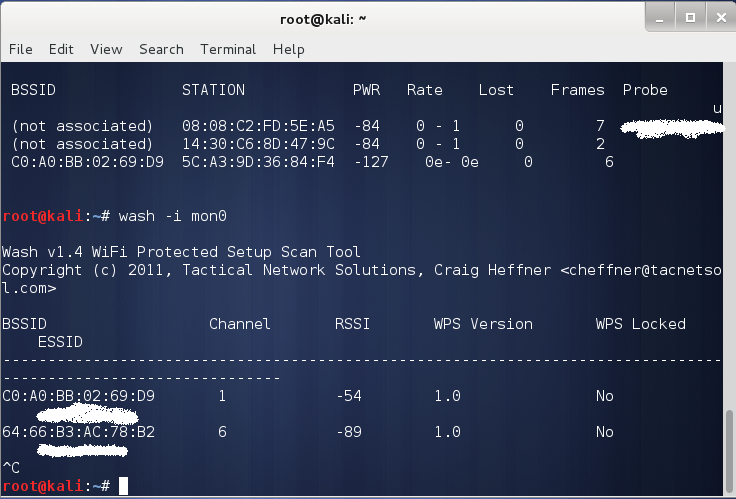Select station MAC 5C:A3:9D:36:84:F4
Viewport: 736px width, 499px height.
pos(258,162)
